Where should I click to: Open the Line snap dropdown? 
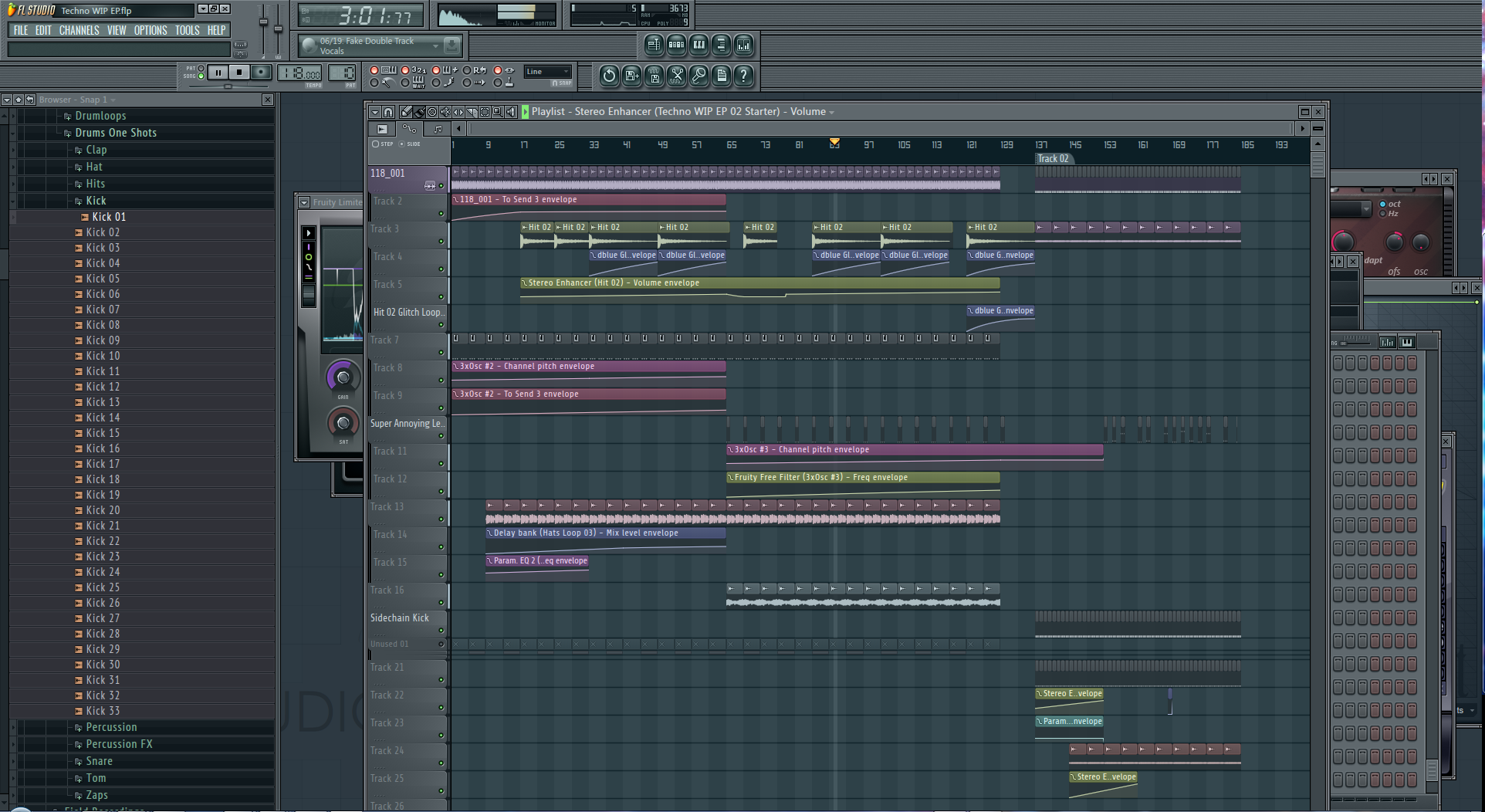click(548, 72)
